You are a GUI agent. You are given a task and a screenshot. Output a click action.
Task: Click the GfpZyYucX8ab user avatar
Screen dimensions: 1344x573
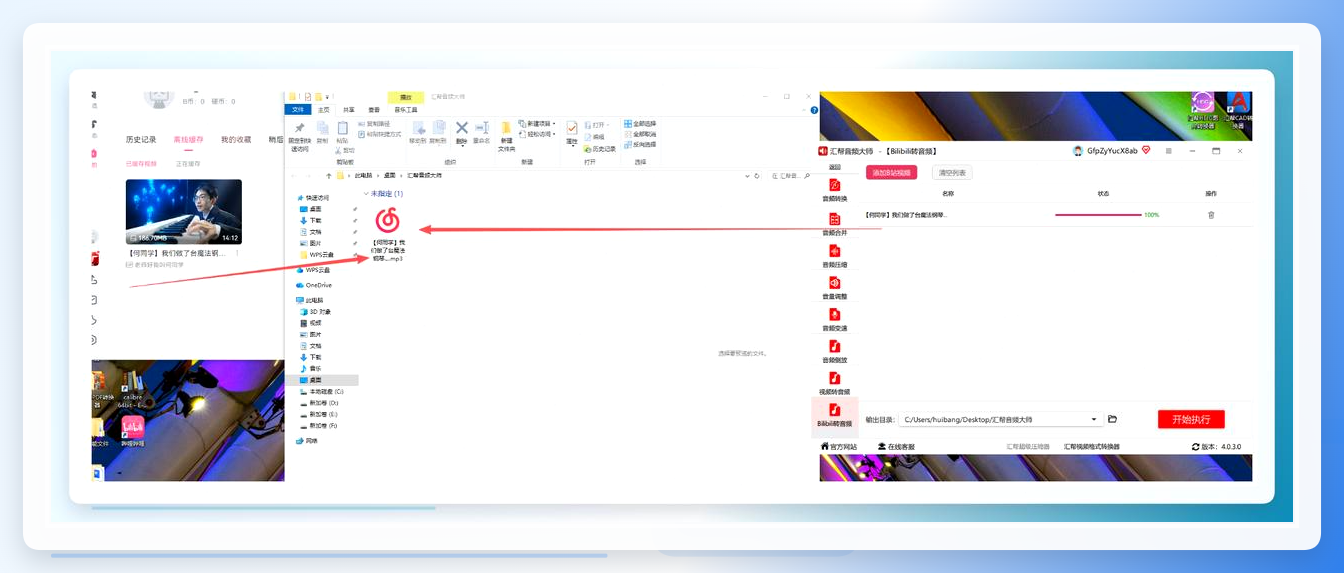[1078, 151]
